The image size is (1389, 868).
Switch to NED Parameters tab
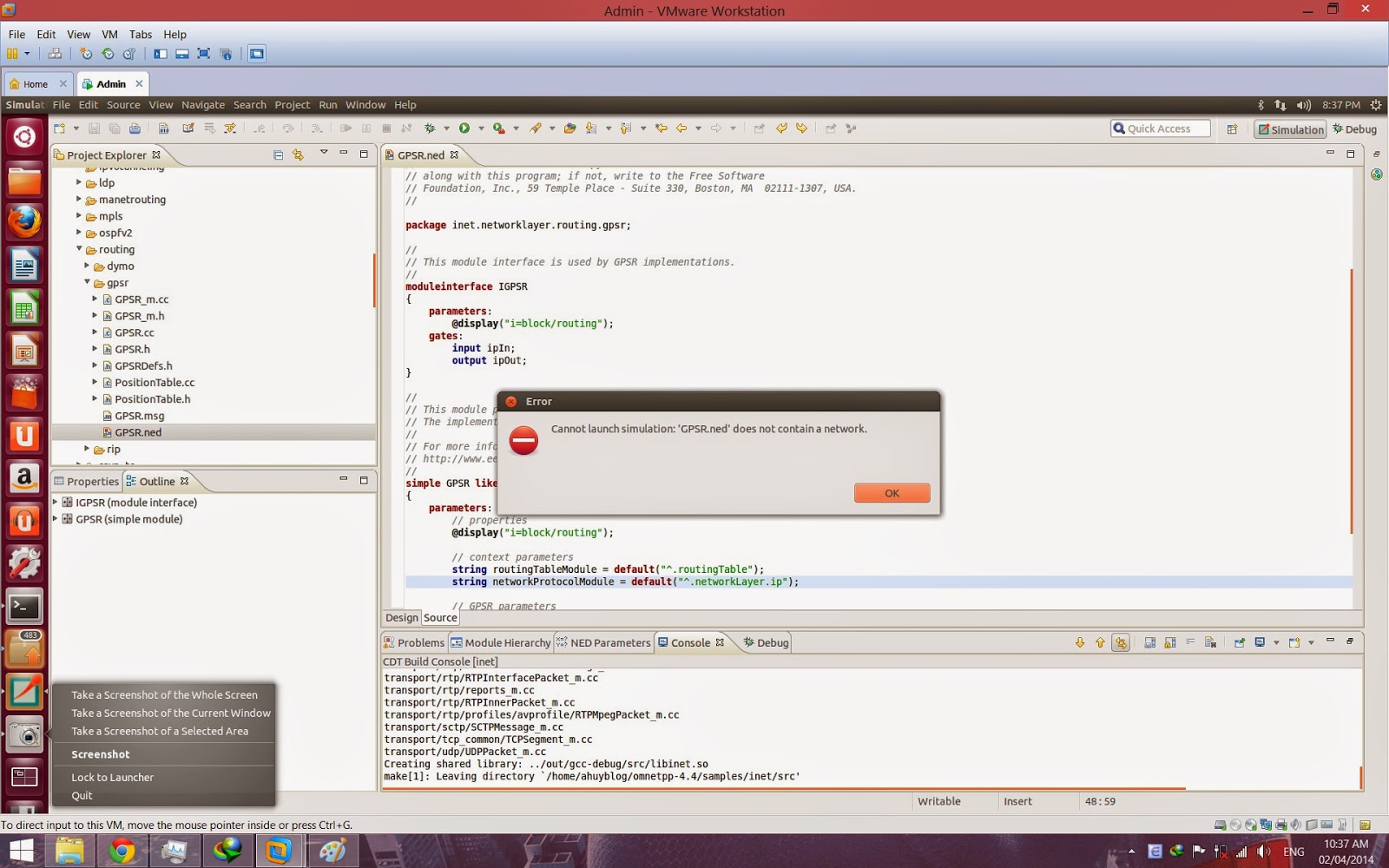[604, 642]
